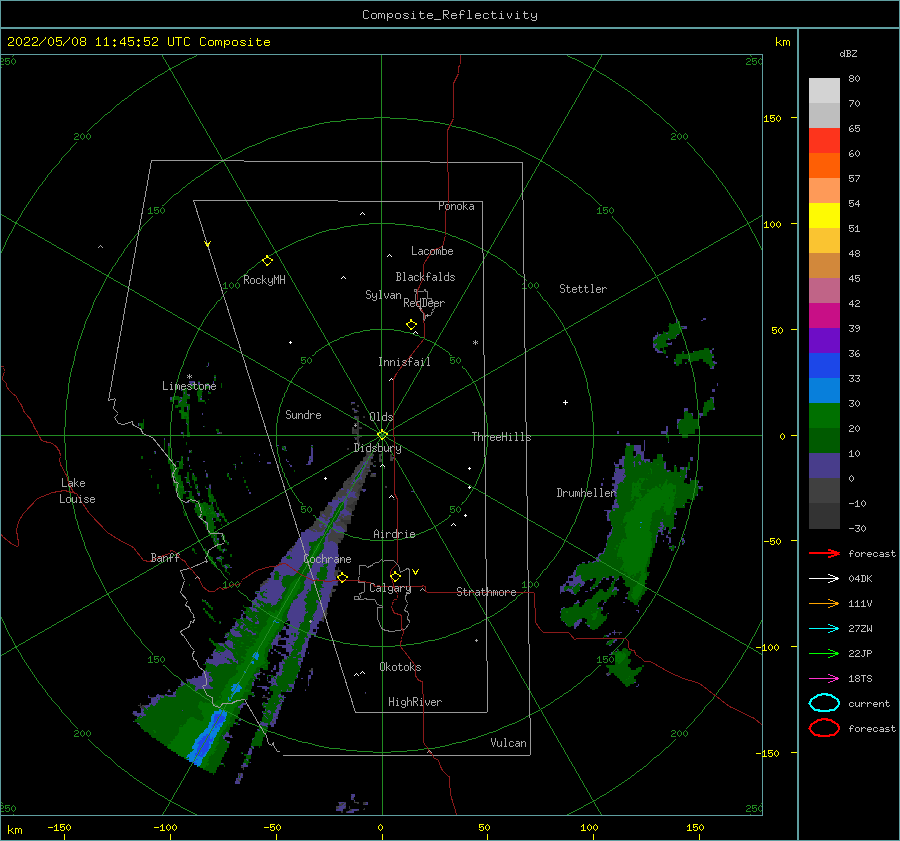Click the Cochrane label

(327, 559)
